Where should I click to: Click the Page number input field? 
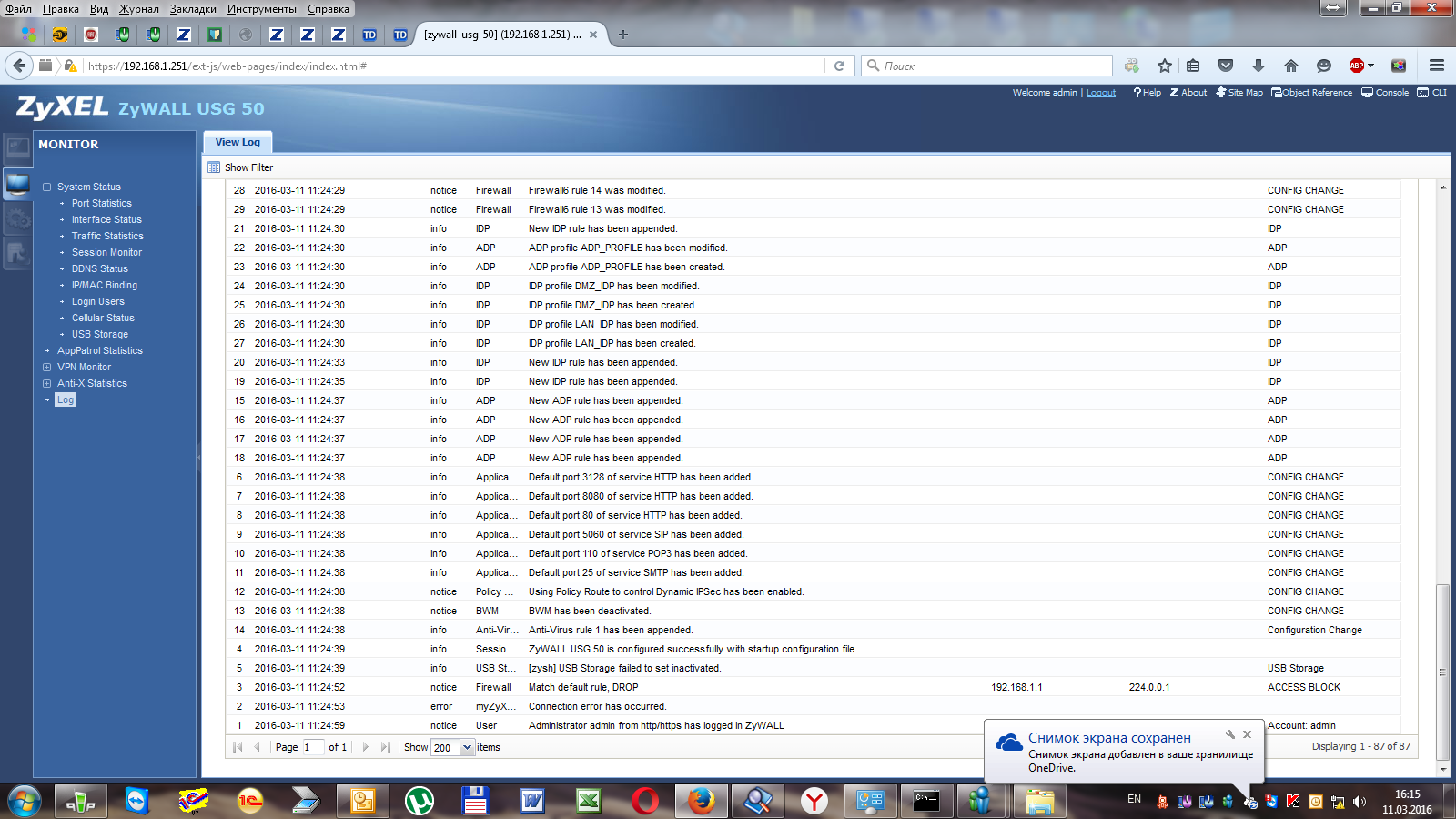(312, 747)
